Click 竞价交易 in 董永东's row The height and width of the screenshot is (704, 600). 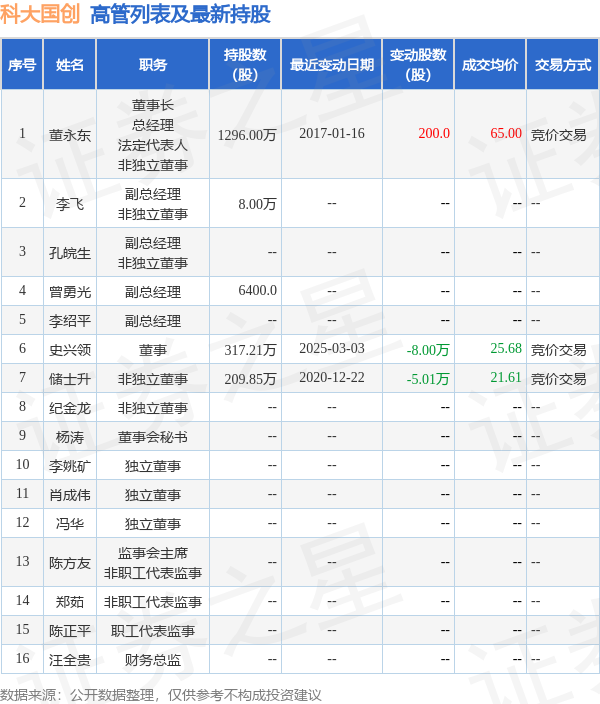tap(559, 135)
